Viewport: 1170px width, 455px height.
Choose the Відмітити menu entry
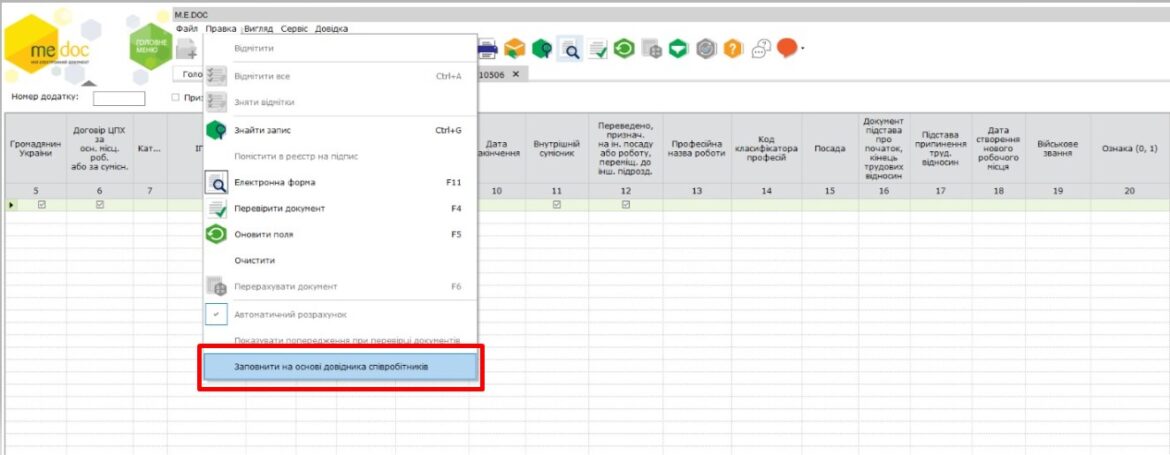click(x=340, y=48)
